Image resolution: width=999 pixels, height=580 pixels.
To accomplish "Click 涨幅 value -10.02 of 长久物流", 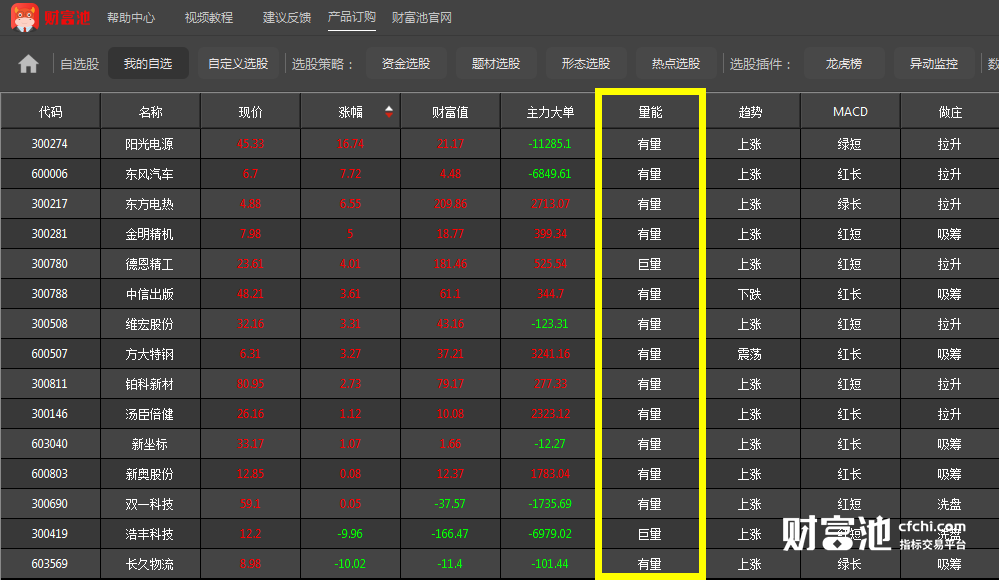I will [350, 563].
